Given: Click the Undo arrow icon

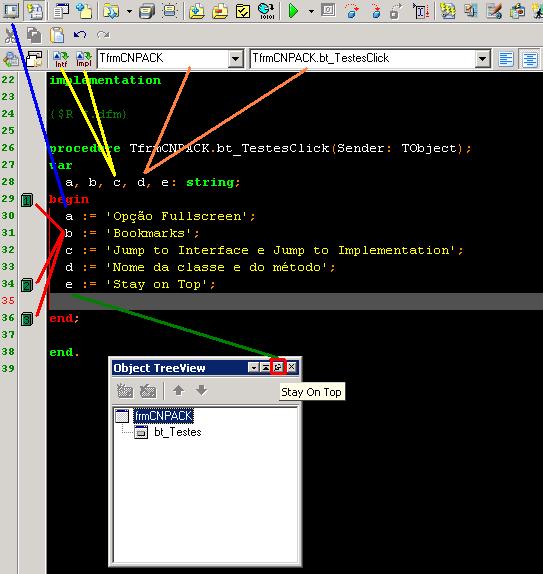Looking at the screenshot, I should click(x=80, y=35).
